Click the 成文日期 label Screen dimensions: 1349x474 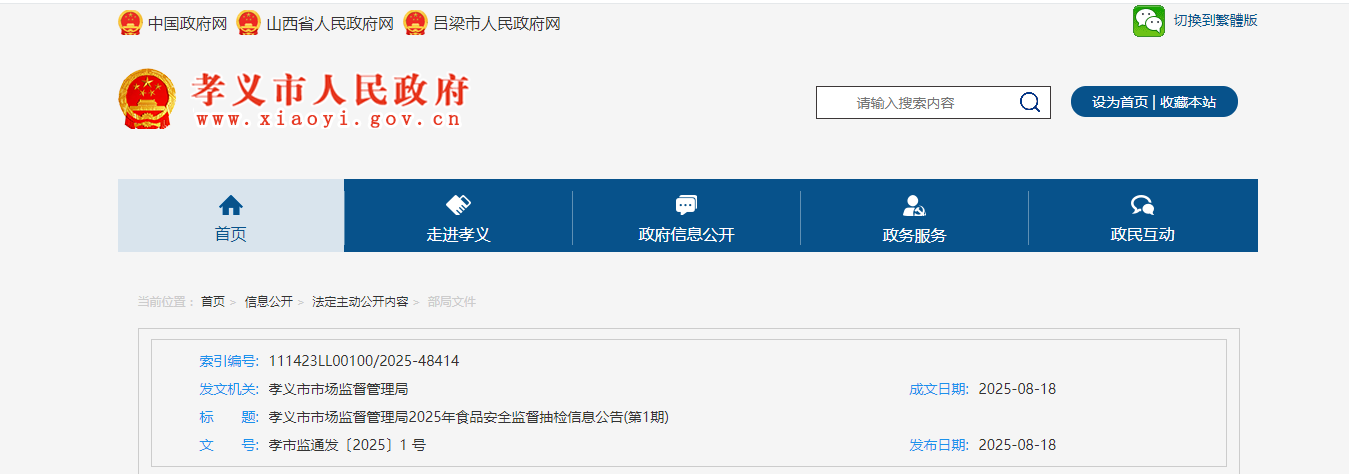[939, 389]
